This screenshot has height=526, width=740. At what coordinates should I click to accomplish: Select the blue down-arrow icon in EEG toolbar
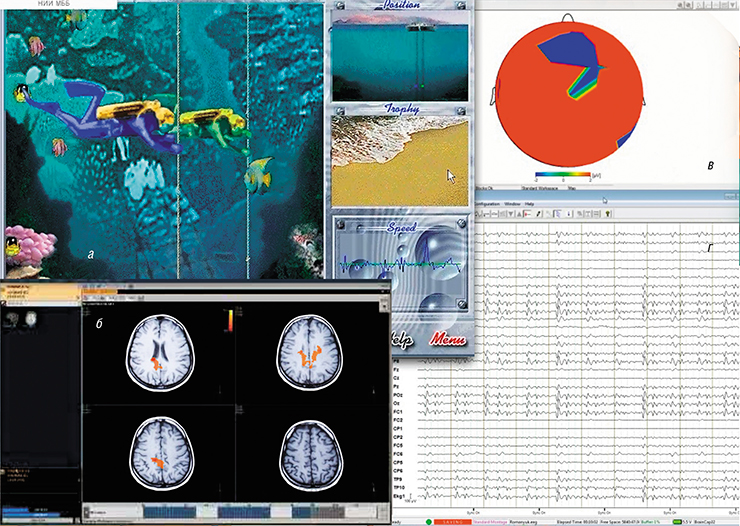pyautogui.click(x=569, y=214)
